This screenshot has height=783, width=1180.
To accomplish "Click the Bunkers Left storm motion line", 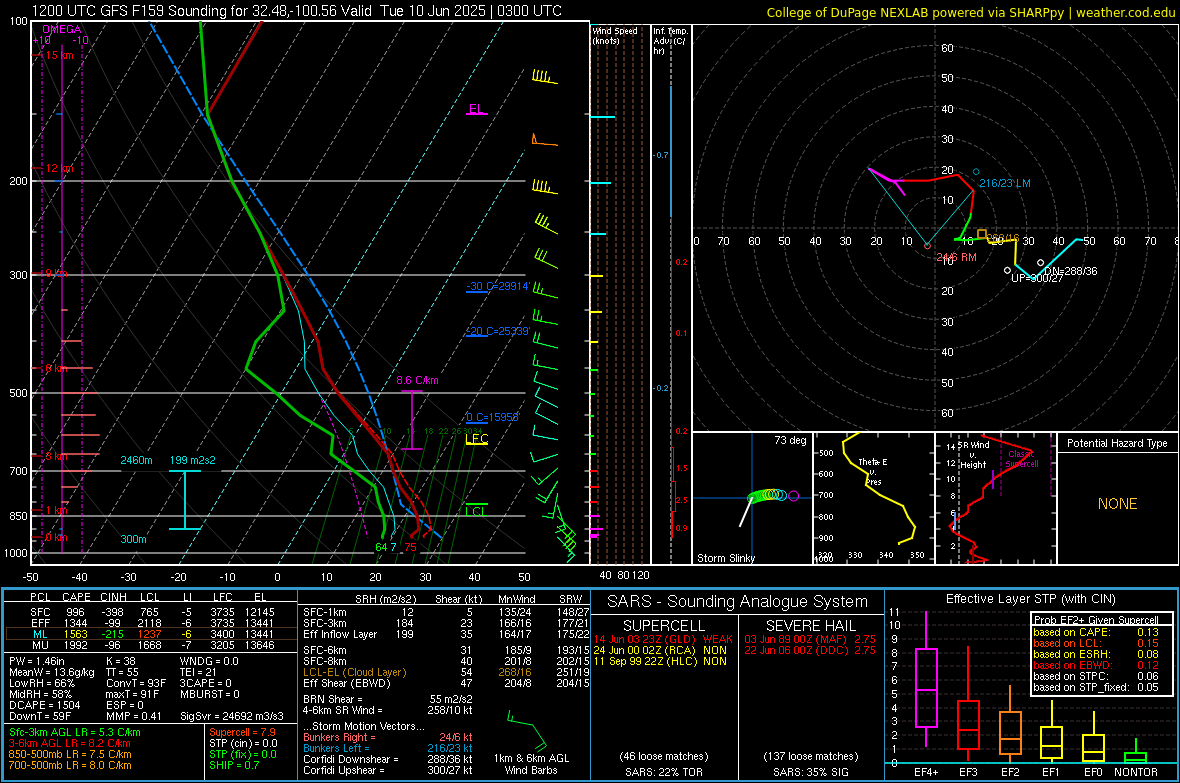I will coord(388,748).
